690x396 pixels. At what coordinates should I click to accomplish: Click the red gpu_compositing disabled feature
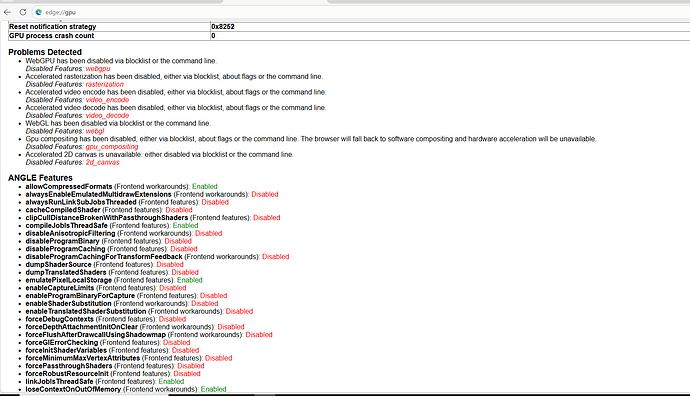point(112,147)
